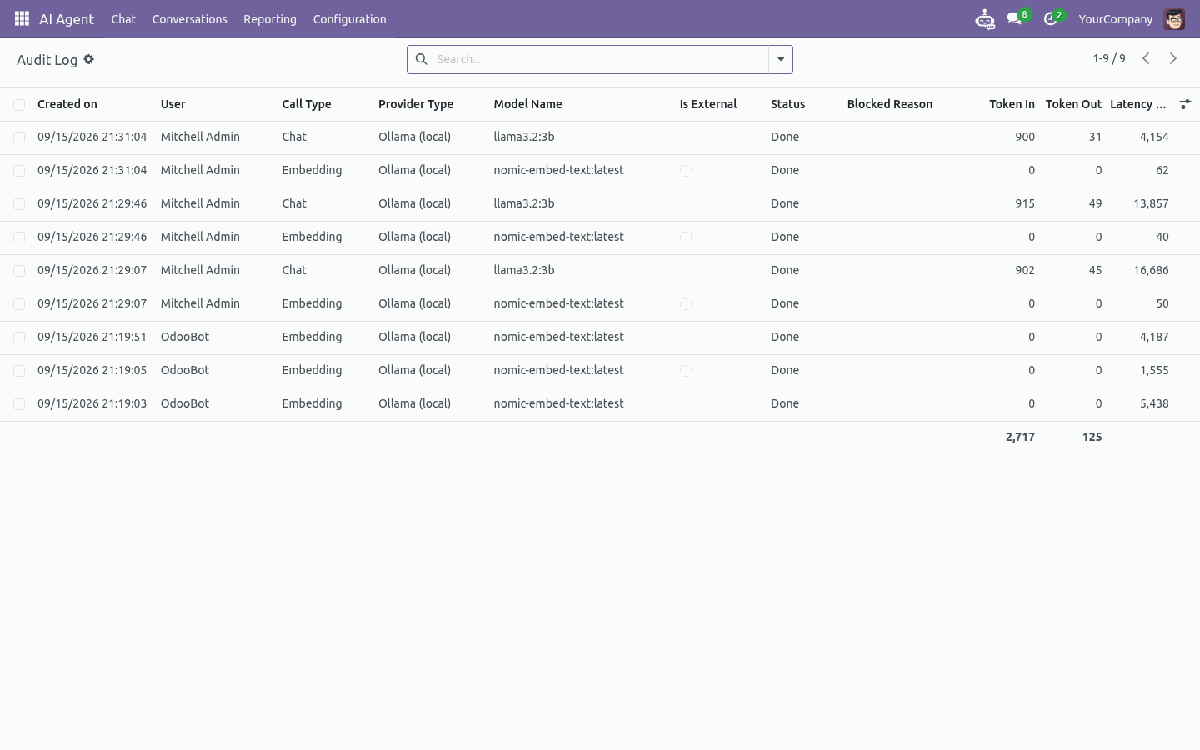
Task: Click the 1-9 / 9 pager counter
Action: pos(1109,59)
